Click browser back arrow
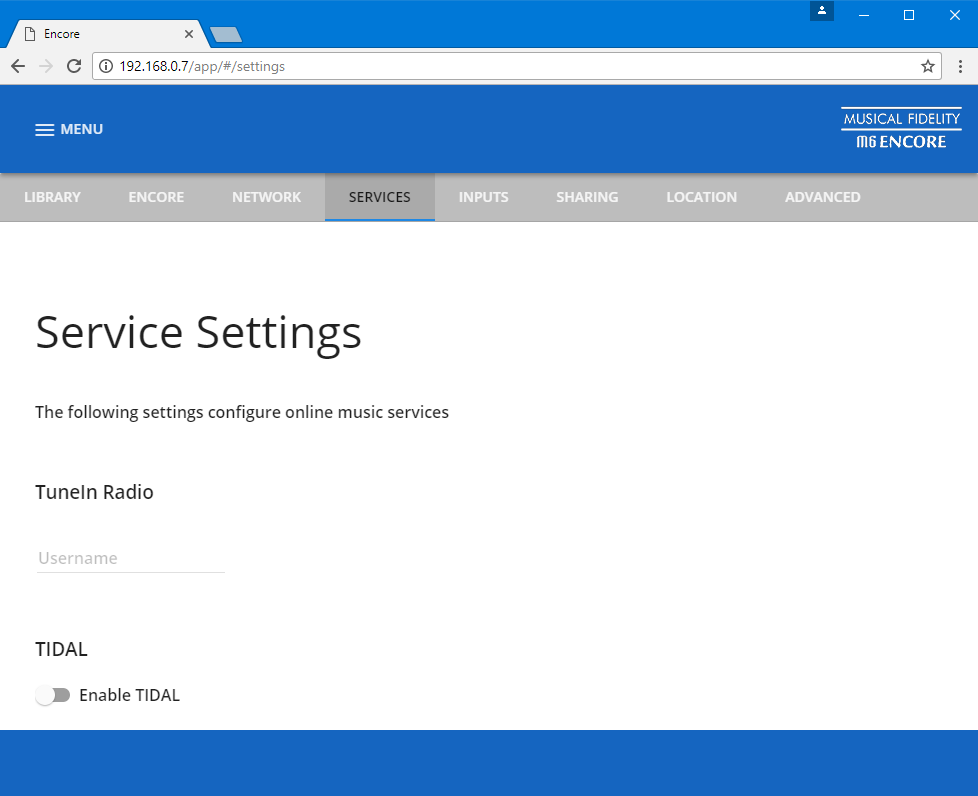 pos(18,66)
